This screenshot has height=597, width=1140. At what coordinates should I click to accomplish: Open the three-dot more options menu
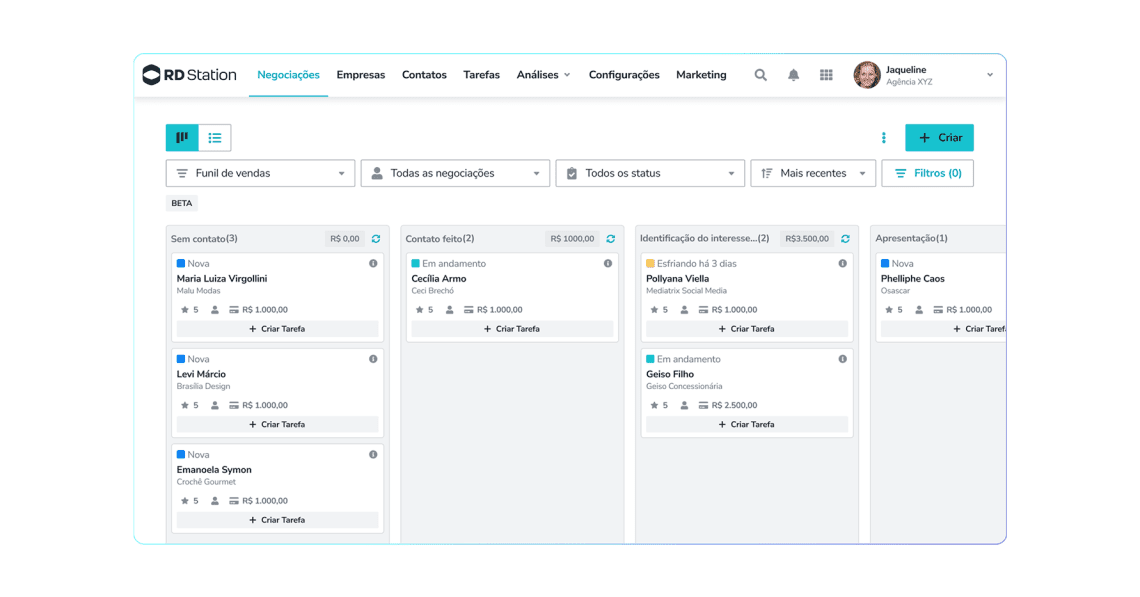click(883, 138)
